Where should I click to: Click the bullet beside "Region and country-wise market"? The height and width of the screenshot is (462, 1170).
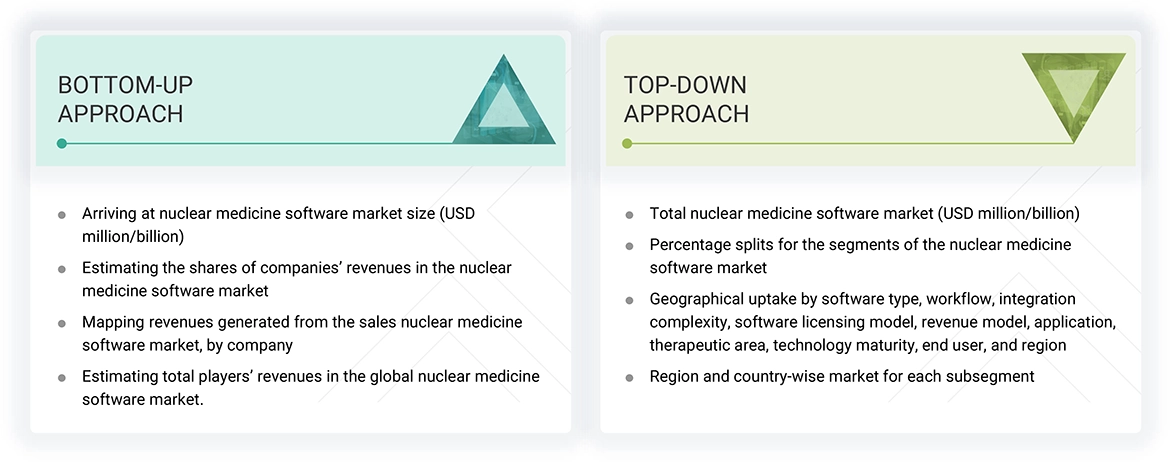tap(629, 378)
